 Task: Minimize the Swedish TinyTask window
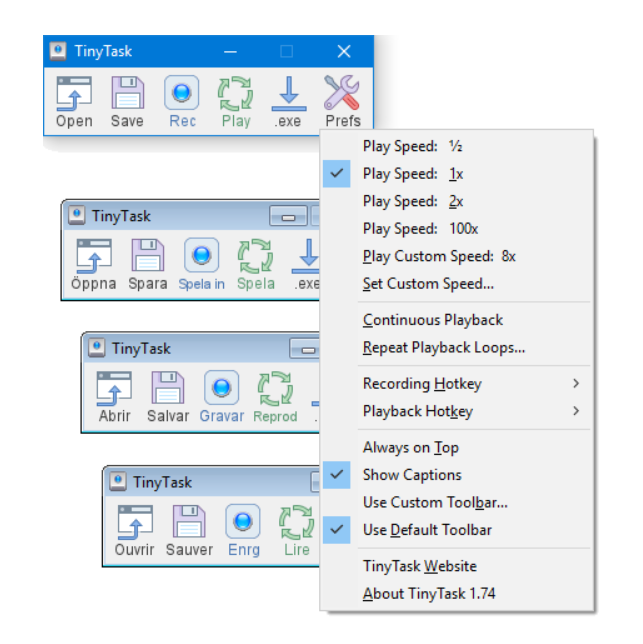tap(288, 216)
